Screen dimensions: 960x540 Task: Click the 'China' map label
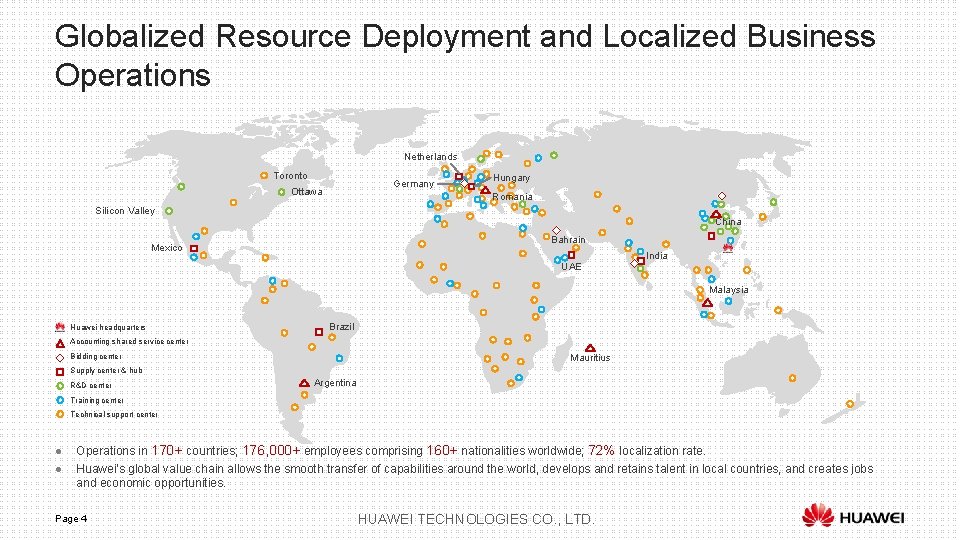729,222
